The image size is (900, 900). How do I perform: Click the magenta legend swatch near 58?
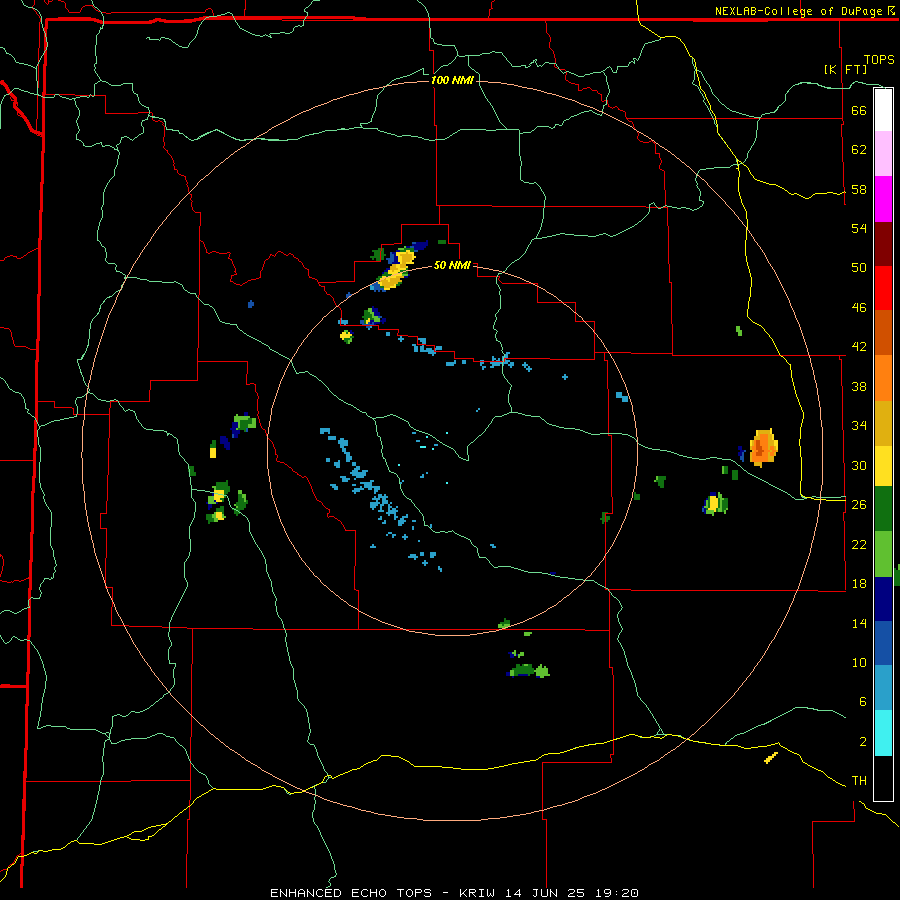click(883, 199)
